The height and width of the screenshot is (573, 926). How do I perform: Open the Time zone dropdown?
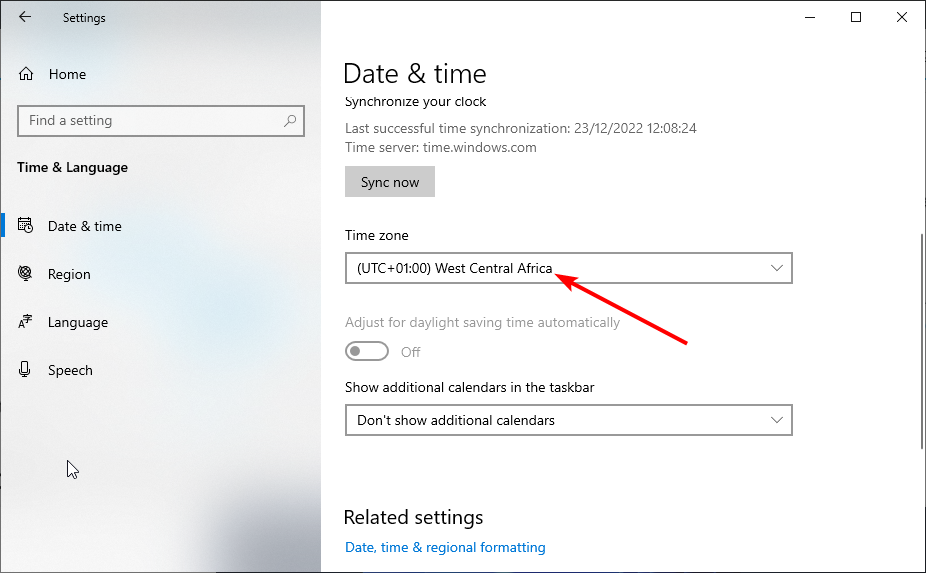(569, 268)
